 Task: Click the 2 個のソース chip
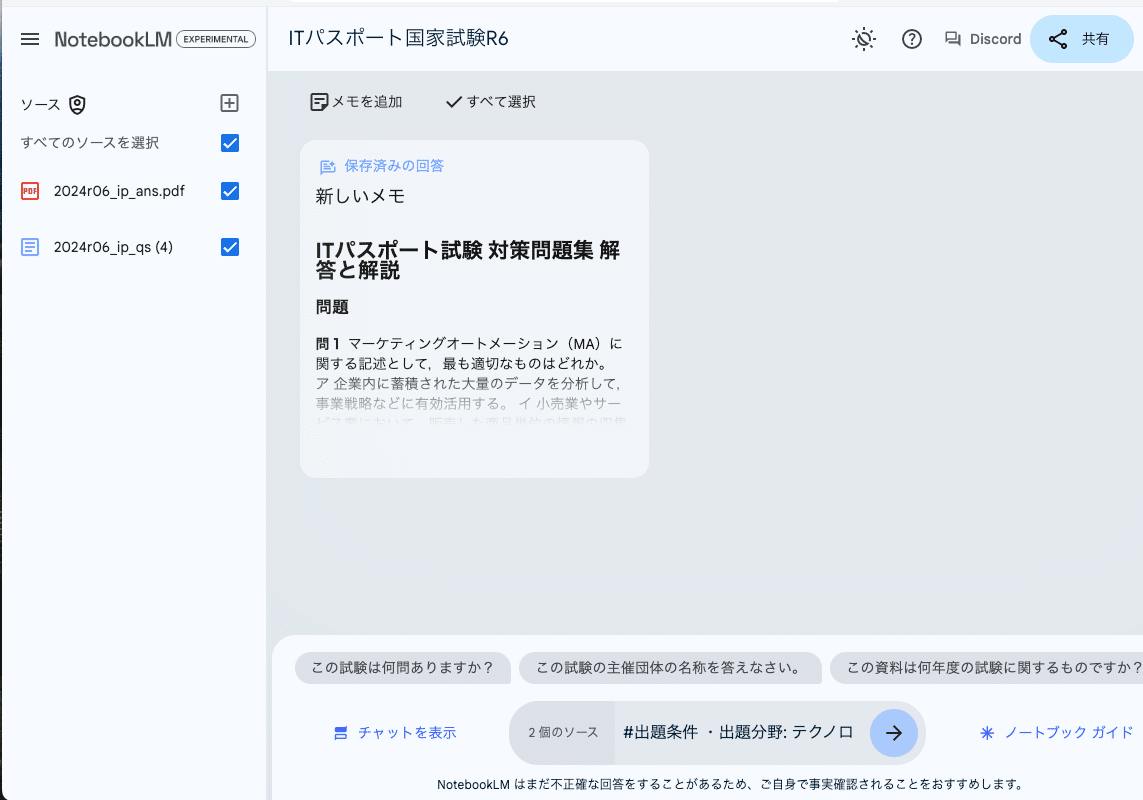point(563,733)
